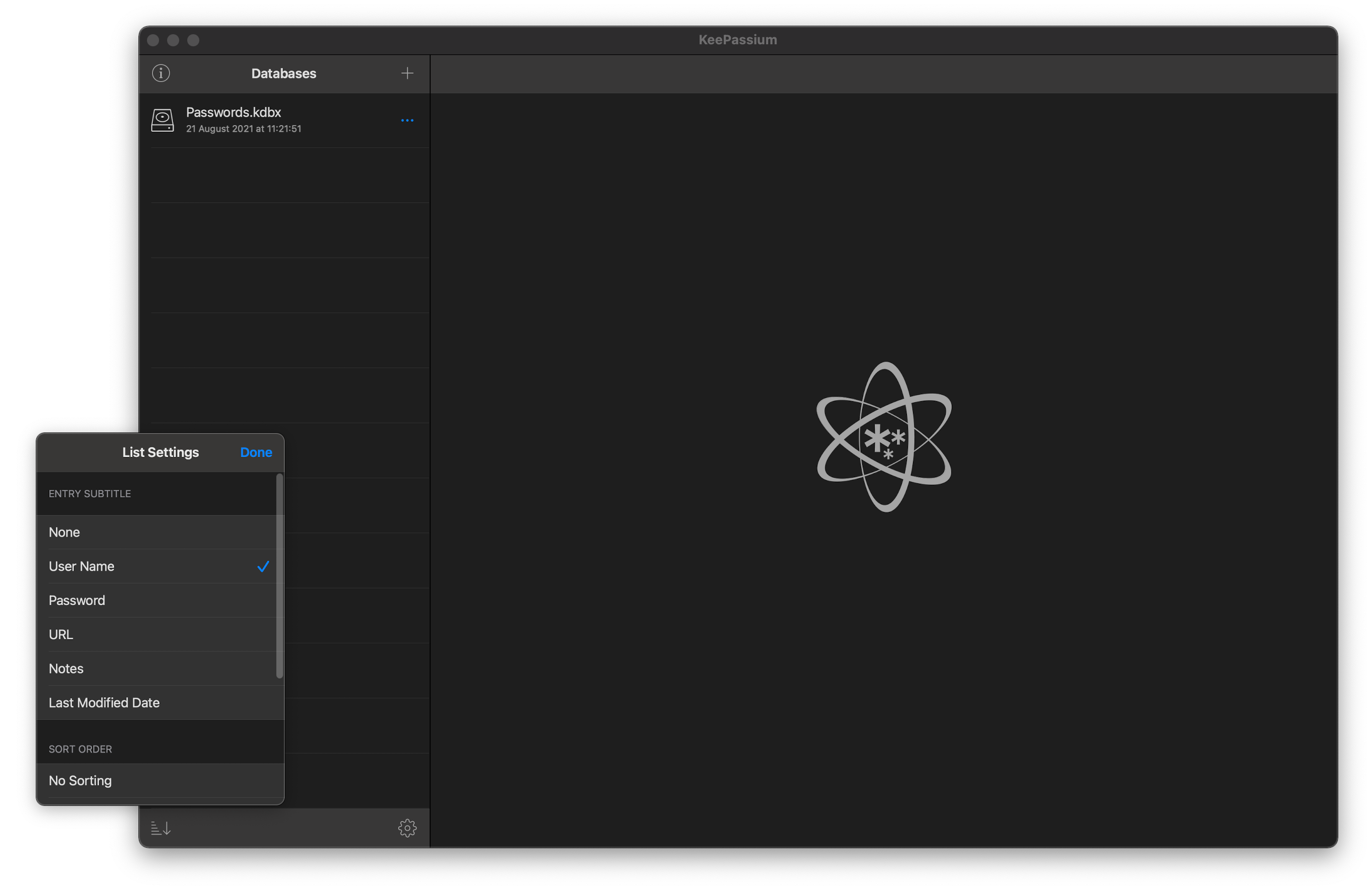Open the app info icon
This screenshot has width=1372, height=890.
(161, 73)
